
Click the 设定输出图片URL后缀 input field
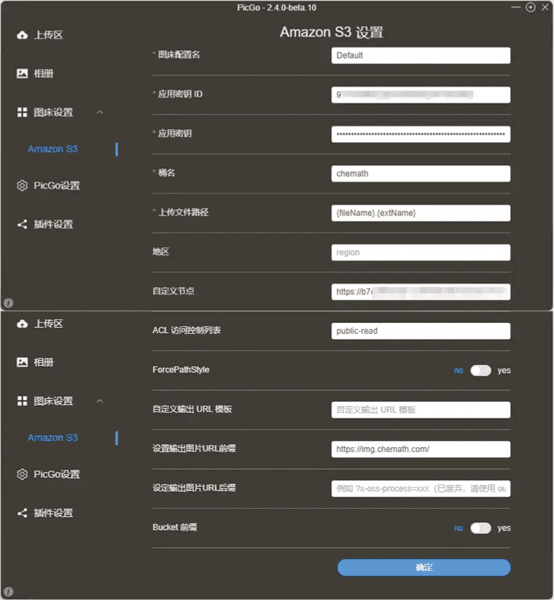(421, 489)
